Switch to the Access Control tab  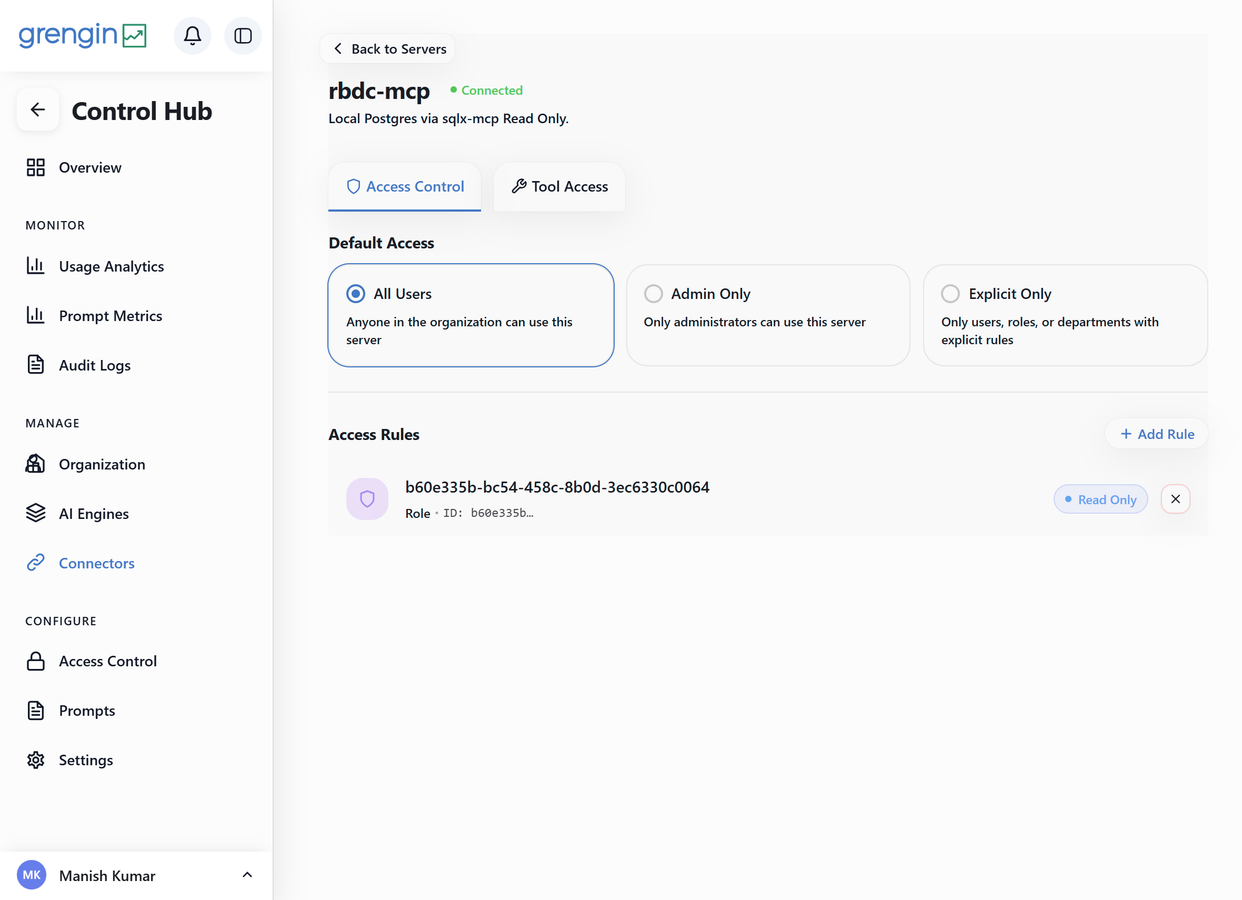pyautogui.click(x=404, y=186)
